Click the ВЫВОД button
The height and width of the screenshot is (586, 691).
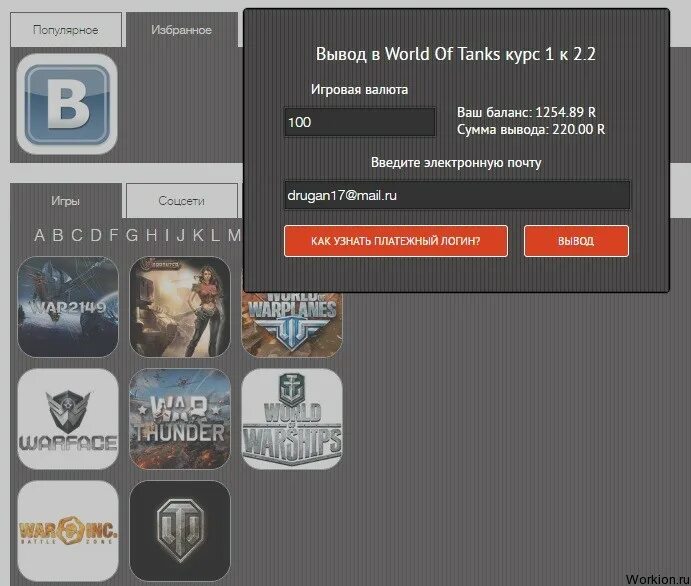point(576,241)
